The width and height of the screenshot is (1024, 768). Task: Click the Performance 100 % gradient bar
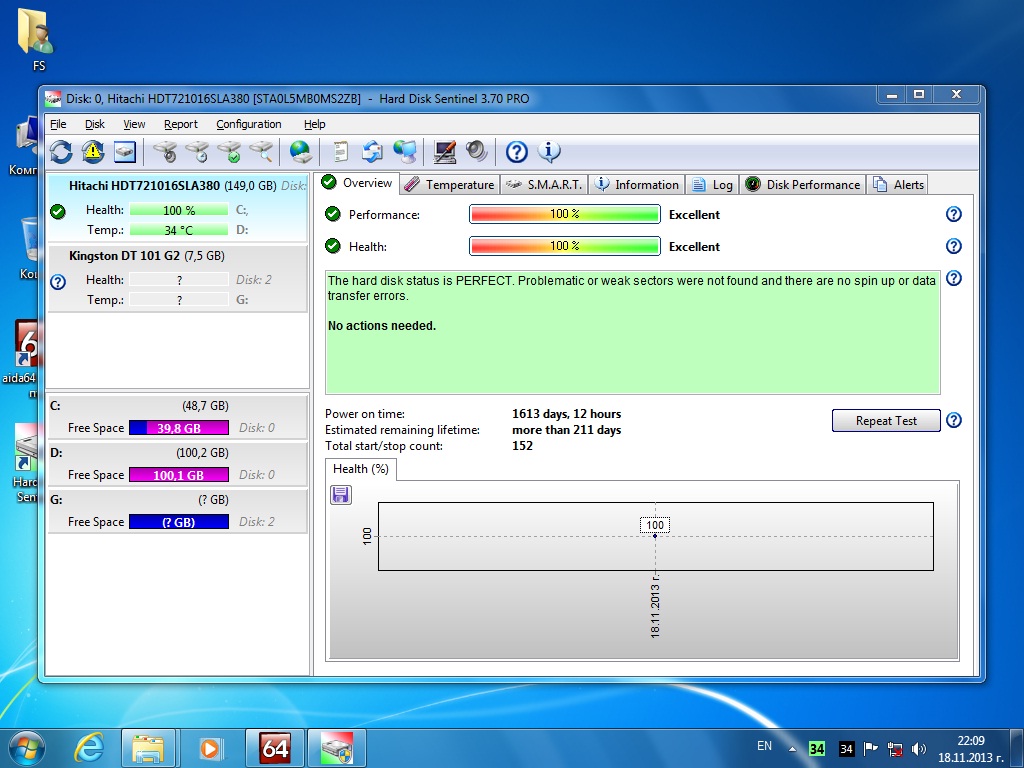point(565,214)
